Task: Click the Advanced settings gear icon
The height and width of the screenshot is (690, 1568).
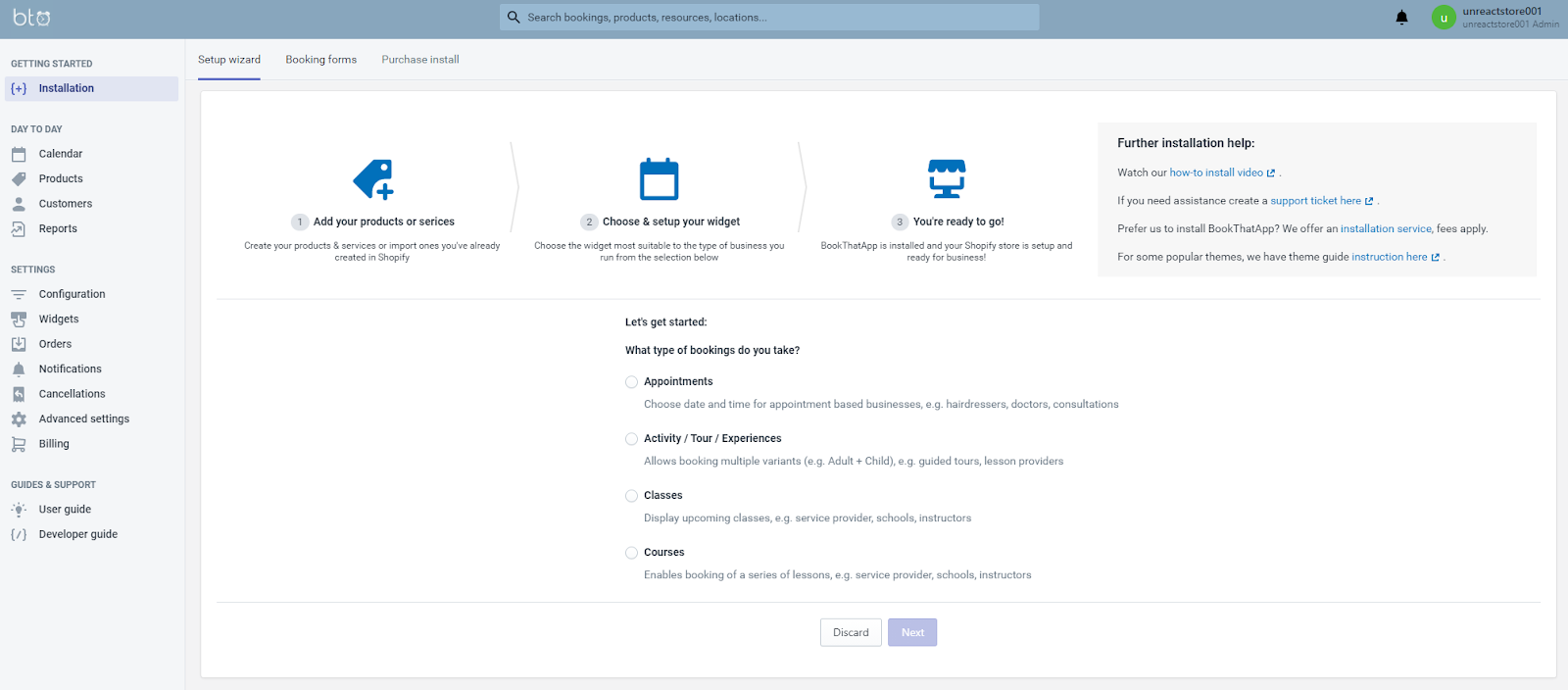Action: click(19, 419)
